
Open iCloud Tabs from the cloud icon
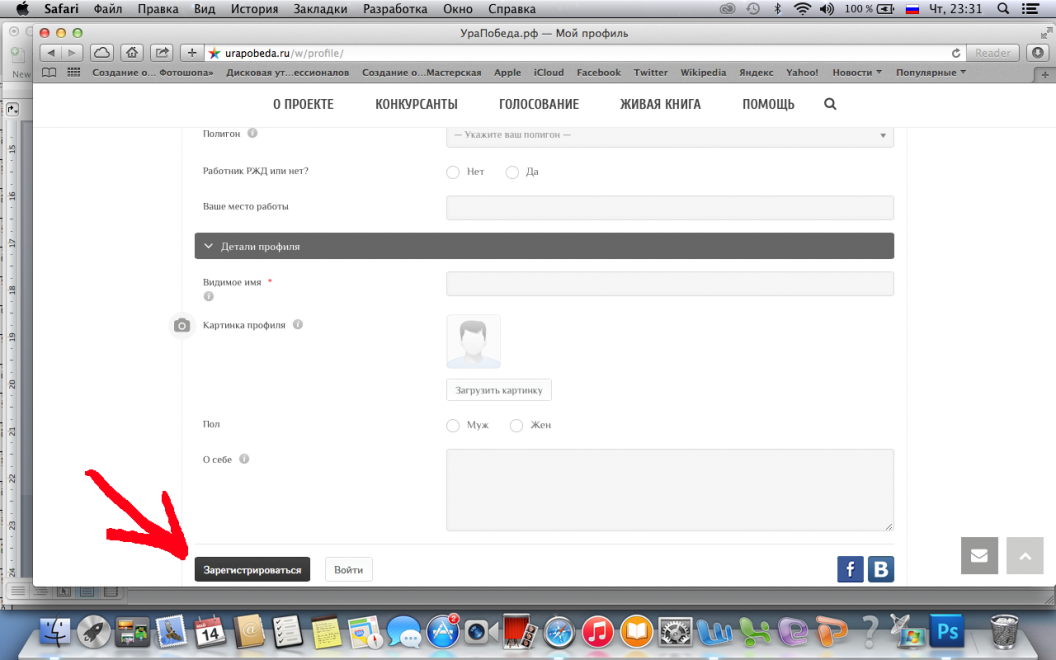coord(102,53)
